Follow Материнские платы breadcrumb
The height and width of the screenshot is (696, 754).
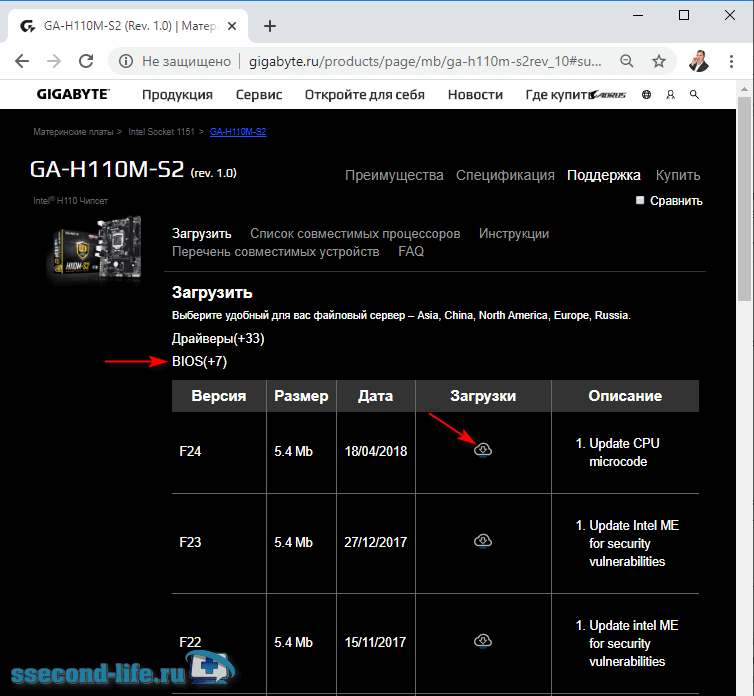point(73,132)
